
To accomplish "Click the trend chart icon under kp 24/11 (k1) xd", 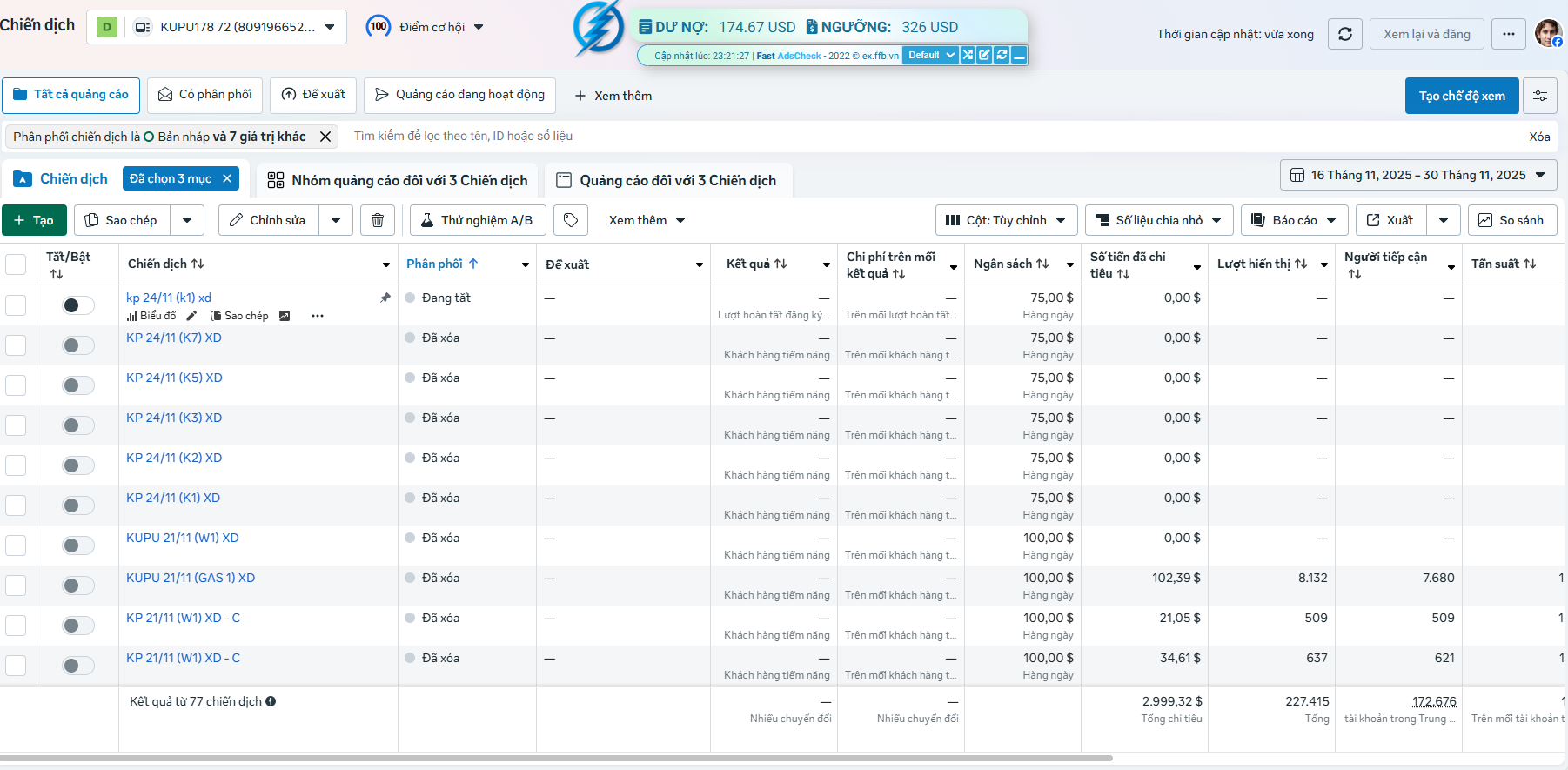I will [x=285, y=316].
